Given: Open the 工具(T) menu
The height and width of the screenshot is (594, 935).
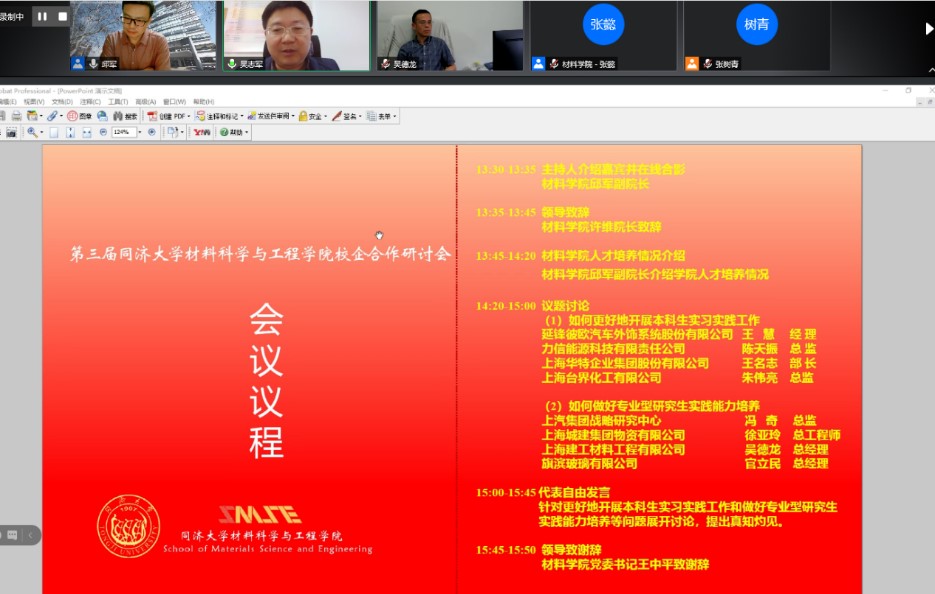Looking at the screenshot, I should tap(118, 102).
